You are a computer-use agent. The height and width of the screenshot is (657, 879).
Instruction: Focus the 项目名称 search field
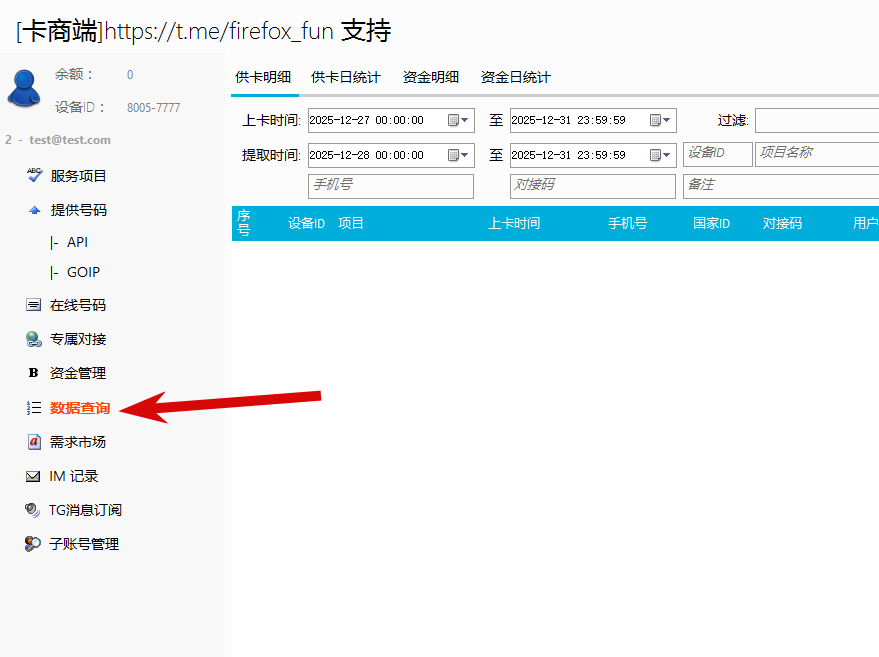click(817, 154)
